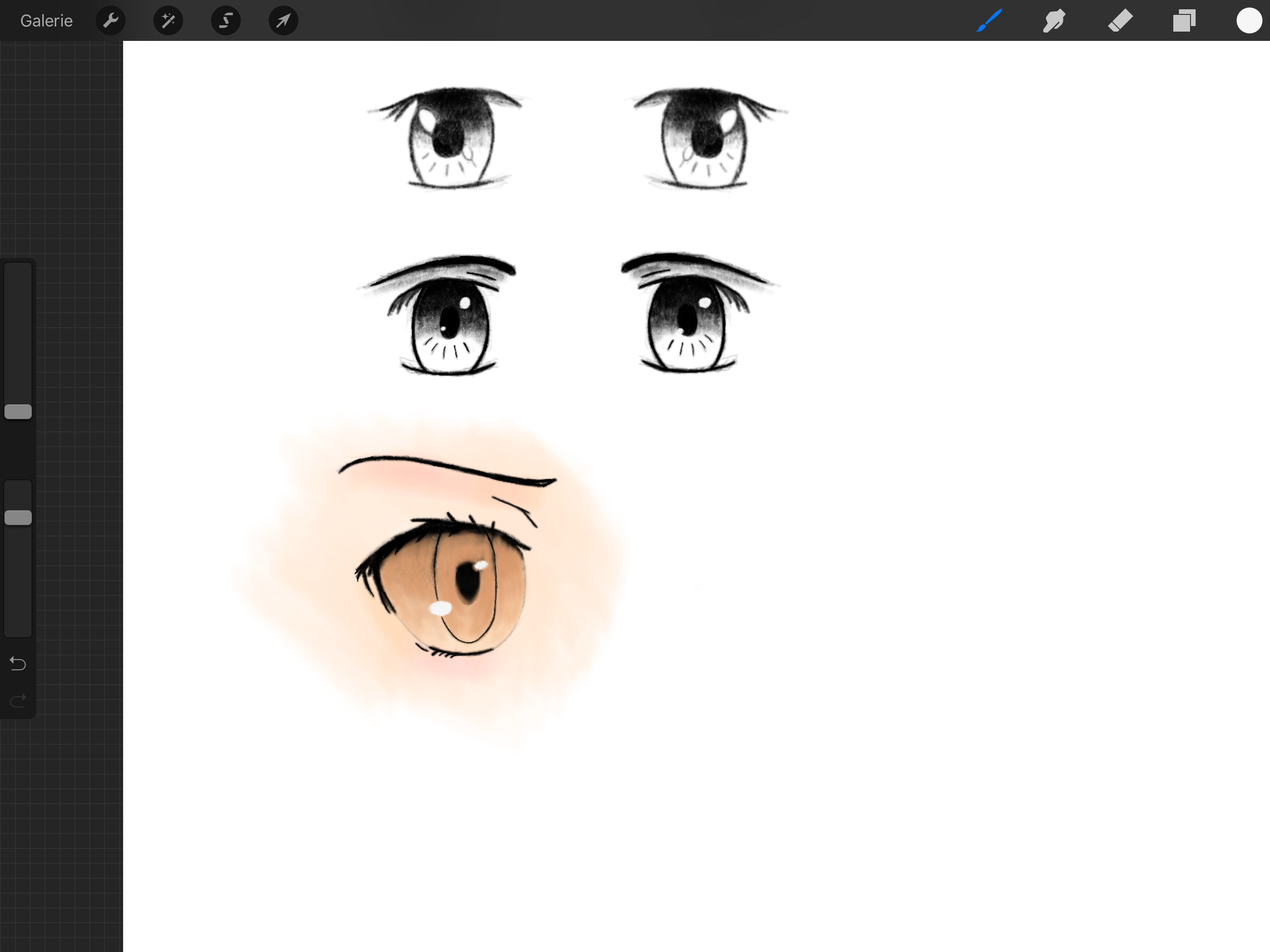1270x952 pixels.
Task: Open the Layers panel
Action: [x=1184, y=20]
